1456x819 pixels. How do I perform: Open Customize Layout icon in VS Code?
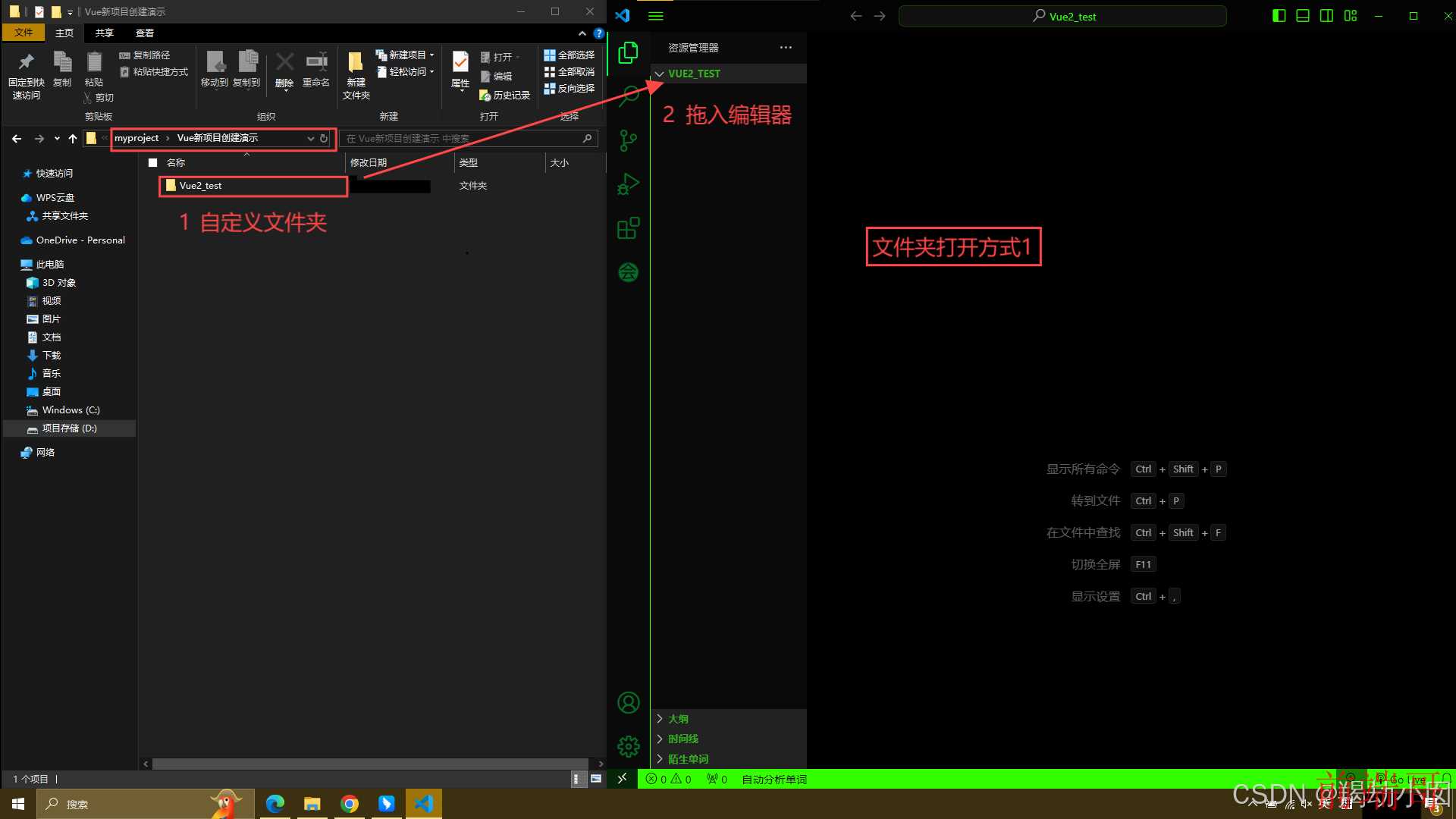(1351, 16)
